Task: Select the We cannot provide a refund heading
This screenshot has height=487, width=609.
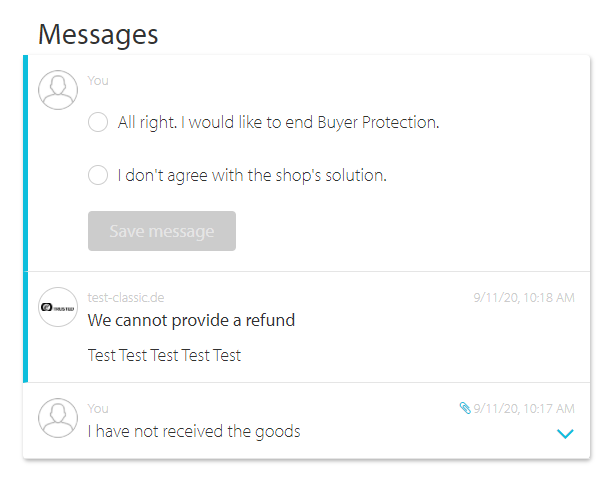Action: click(191, 320)
